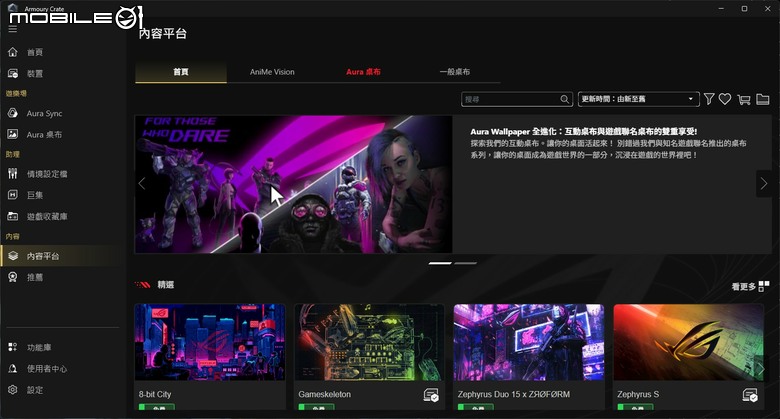Select the 遊戲收藏庫 sidebar label
The height and width of the screenshot is (419, 780).
click(x=47, y=216)
